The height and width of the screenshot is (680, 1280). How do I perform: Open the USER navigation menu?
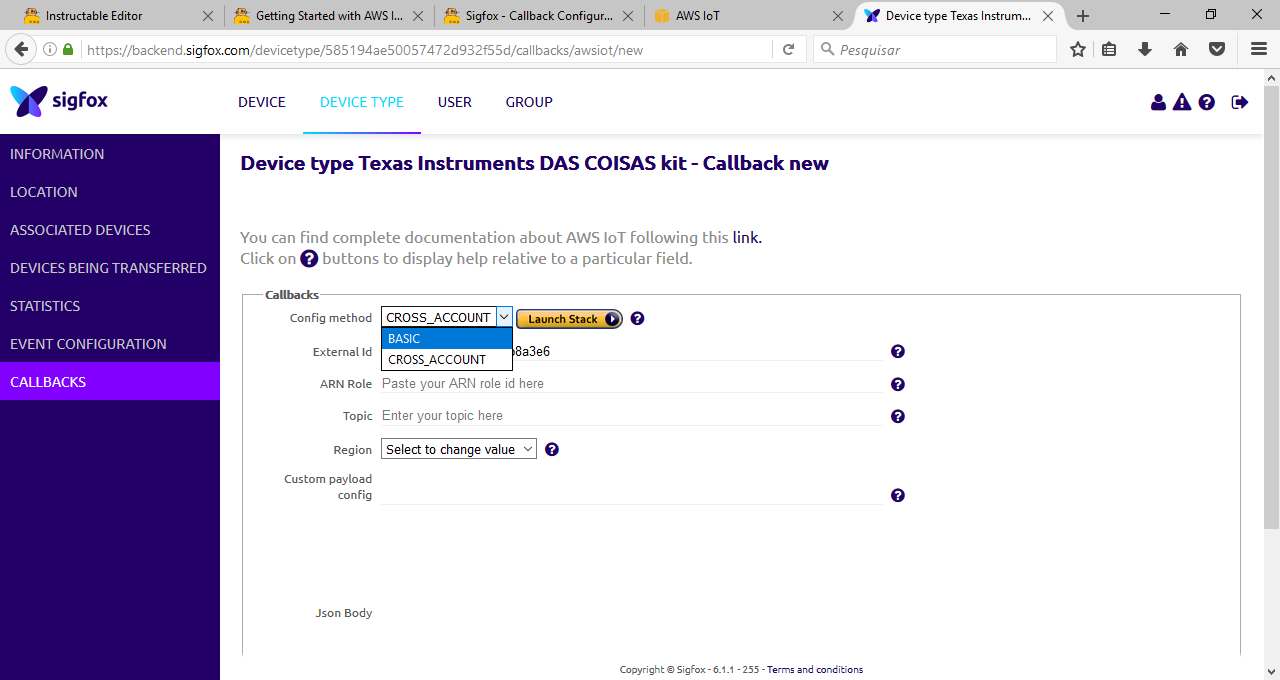click(x=454, y=102)
